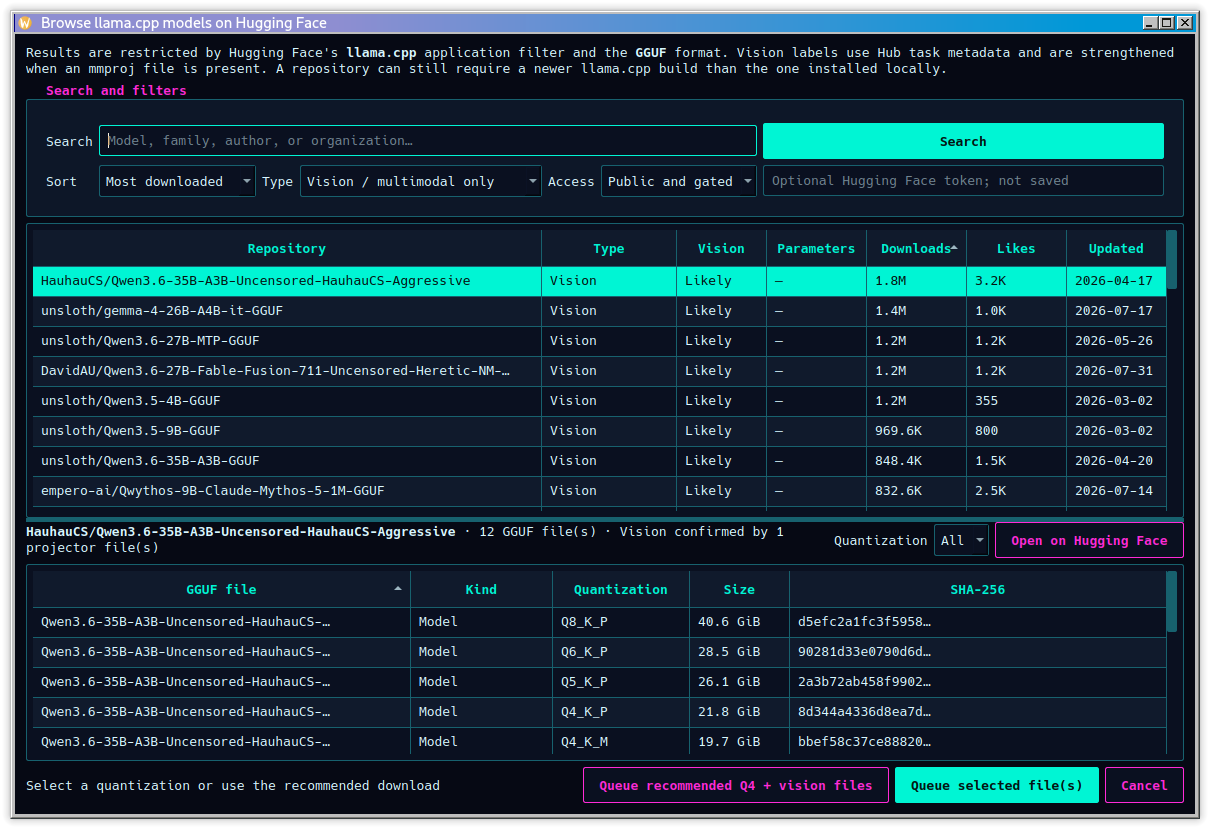This screenshot has height=829, width=1210.
Task: Click the Cancel button
Action: tap(1144, 785)
